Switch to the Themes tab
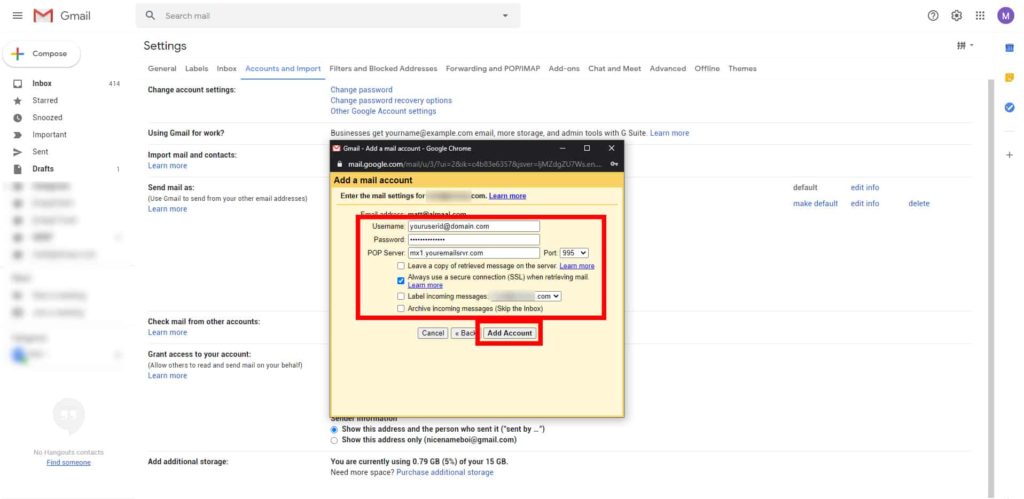Viewport: 1024px width, 499px height. click(x=743, y=69)
